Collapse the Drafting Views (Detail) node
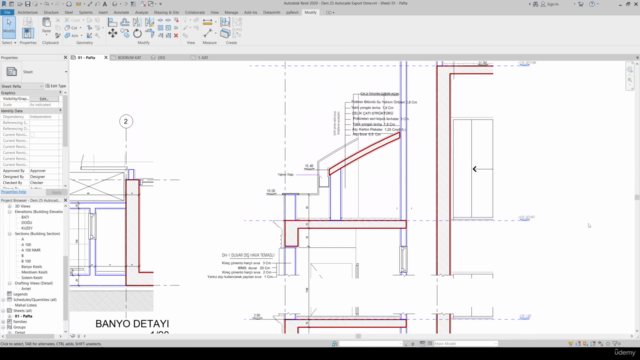Screen dimensions: 640x360 [x=10, y=283]
